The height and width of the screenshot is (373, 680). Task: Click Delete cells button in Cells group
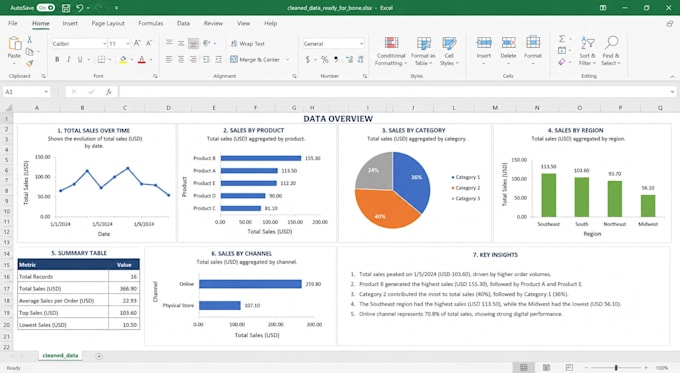[508, 50]
